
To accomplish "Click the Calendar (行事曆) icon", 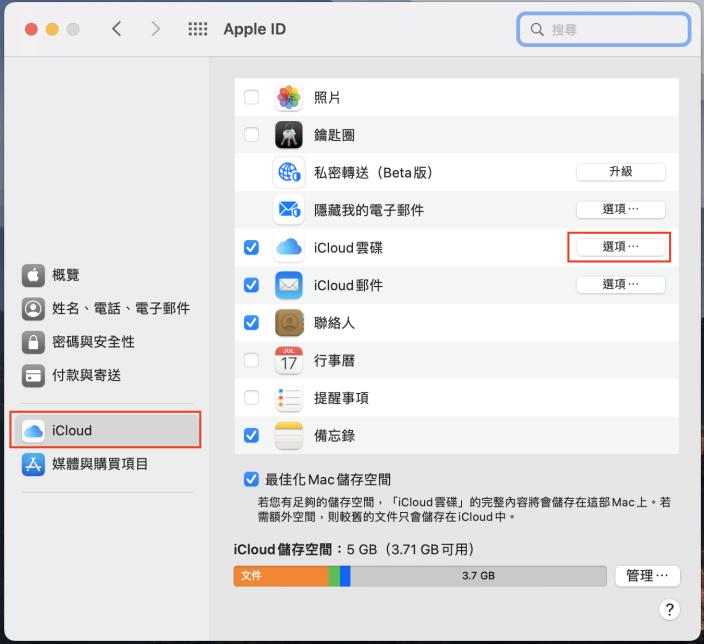I will [289, 360].
